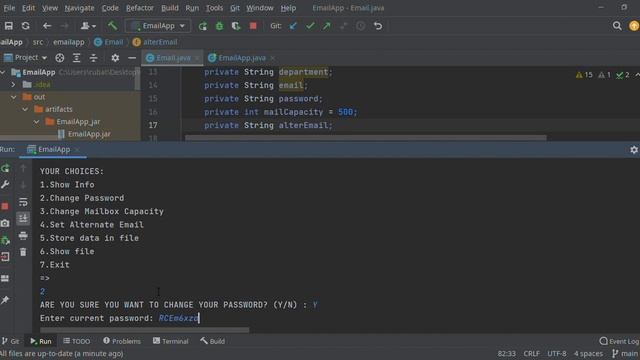Toggle soft-wrap in console
The height and width of the screenshot is (360, 640).
tap(23, 202)
